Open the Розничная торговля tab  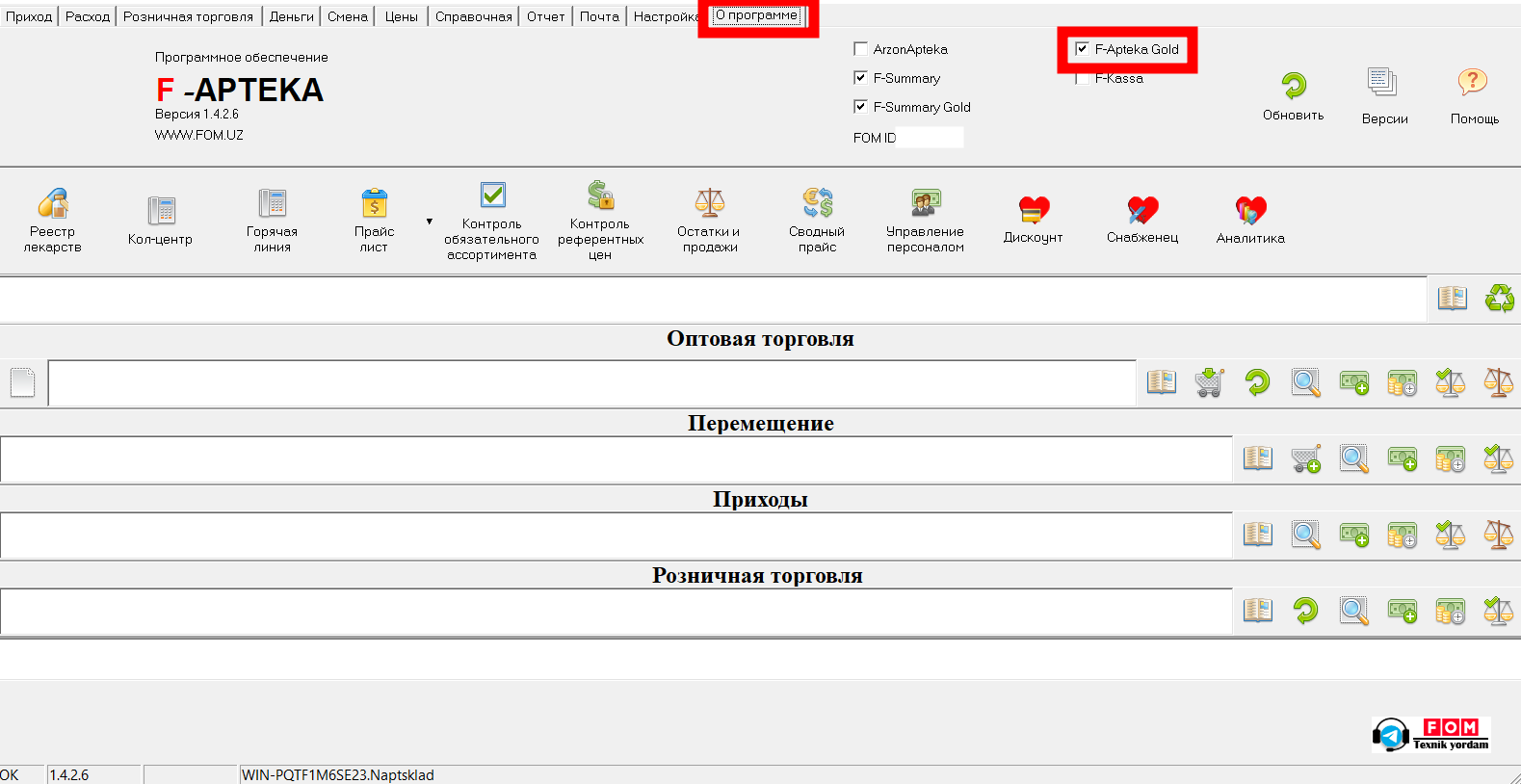click(x=188, y=16)
